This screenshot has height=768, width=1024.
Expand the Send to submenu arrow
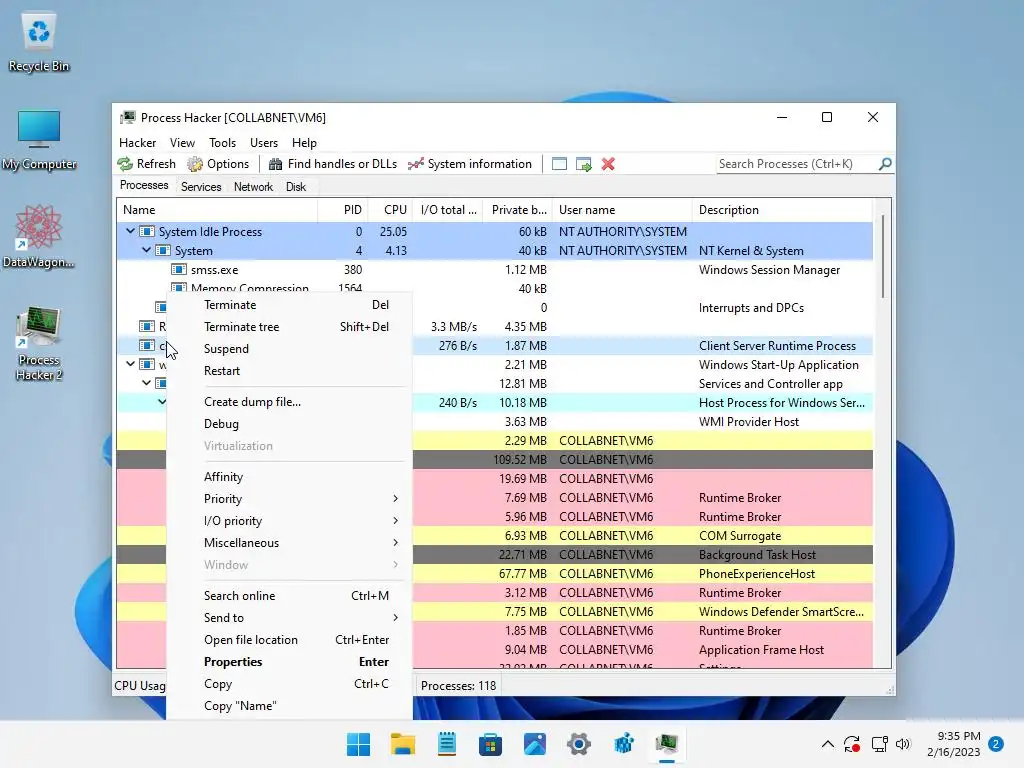click(396, 618)
